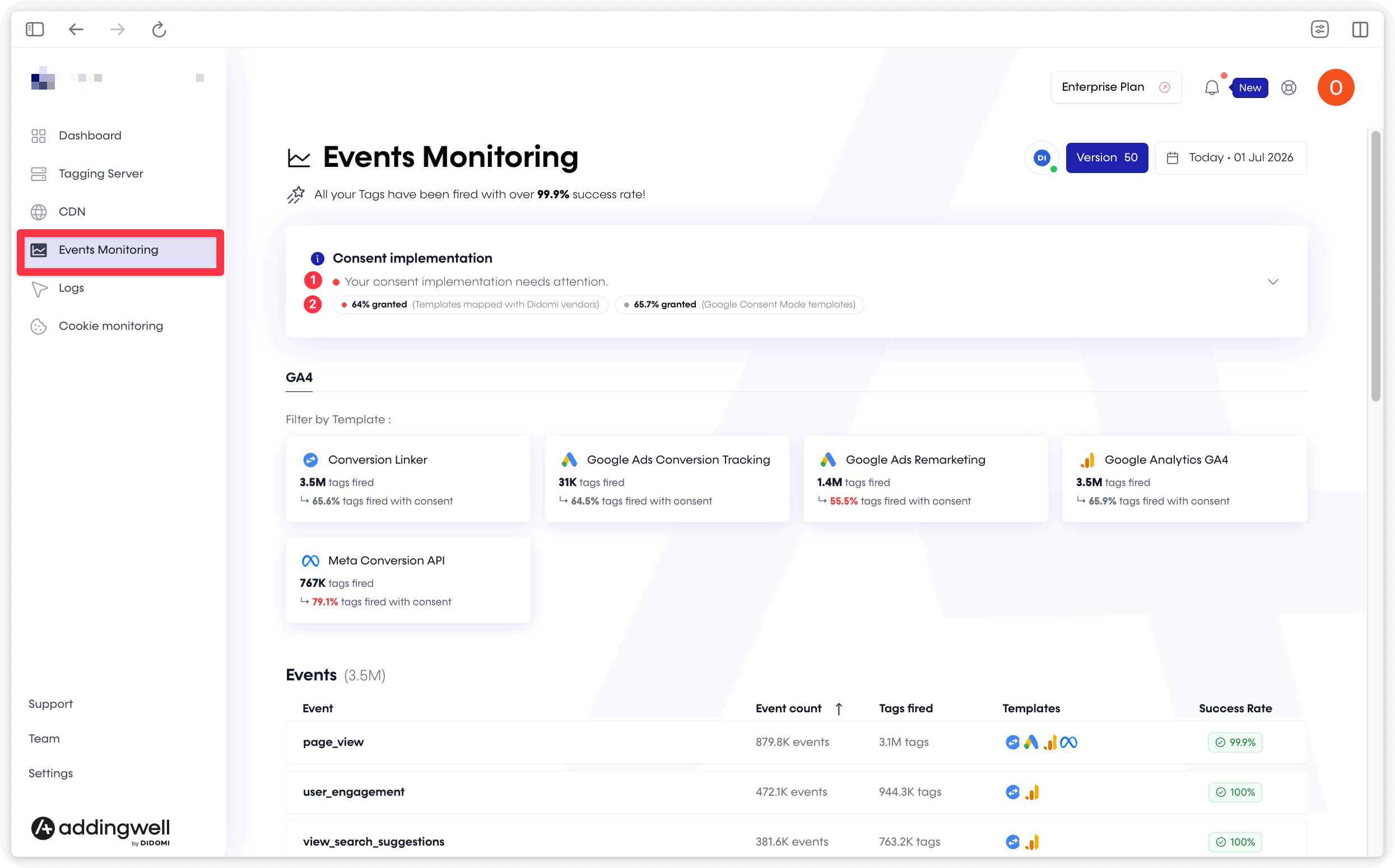
Task: Open the orange O user avatar
Action: tap(1336, 87)
